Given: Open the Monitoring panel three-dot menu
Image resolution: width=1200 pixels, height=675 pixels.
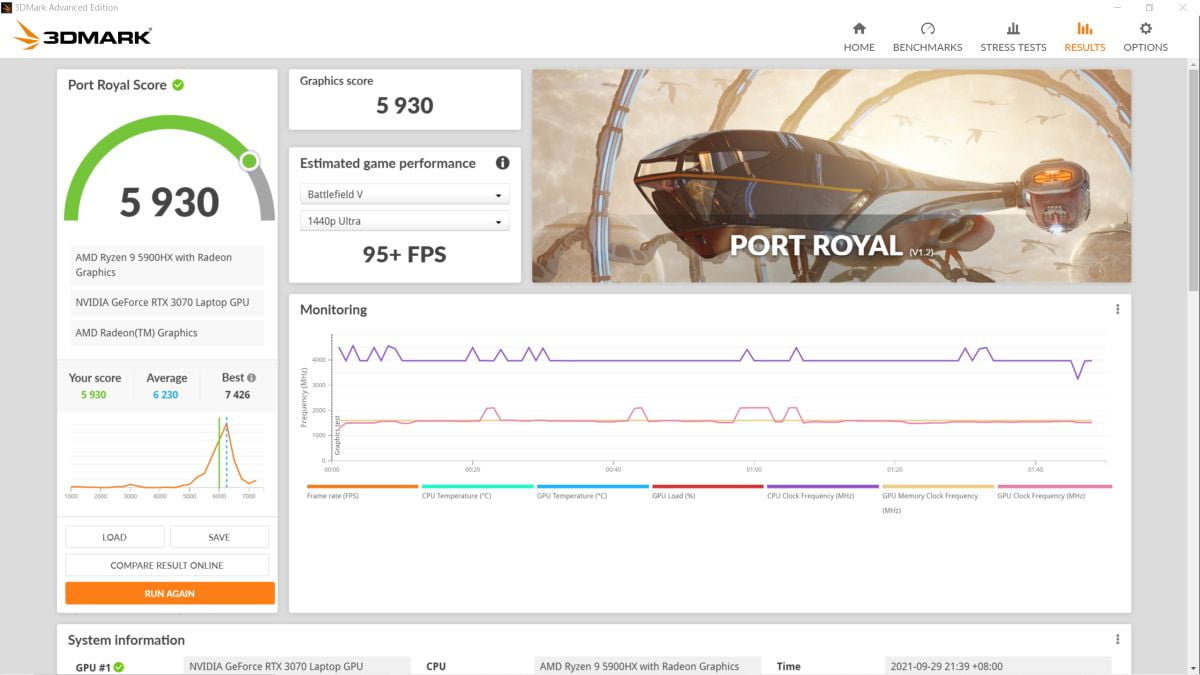Looking at the screenshot, I should tap(1117, 310).
